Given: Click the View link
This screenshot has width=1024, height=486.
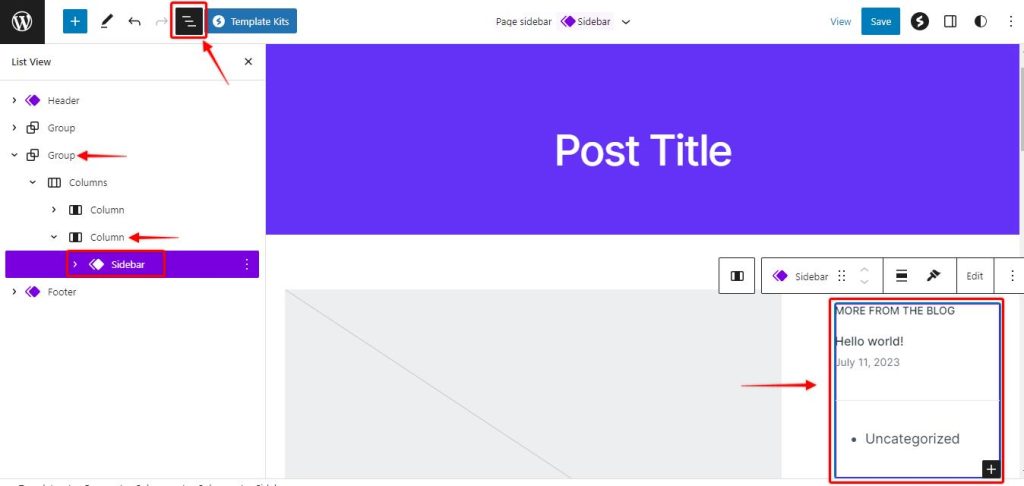Looking at the screenshot, I should click(x=840, y=21).
